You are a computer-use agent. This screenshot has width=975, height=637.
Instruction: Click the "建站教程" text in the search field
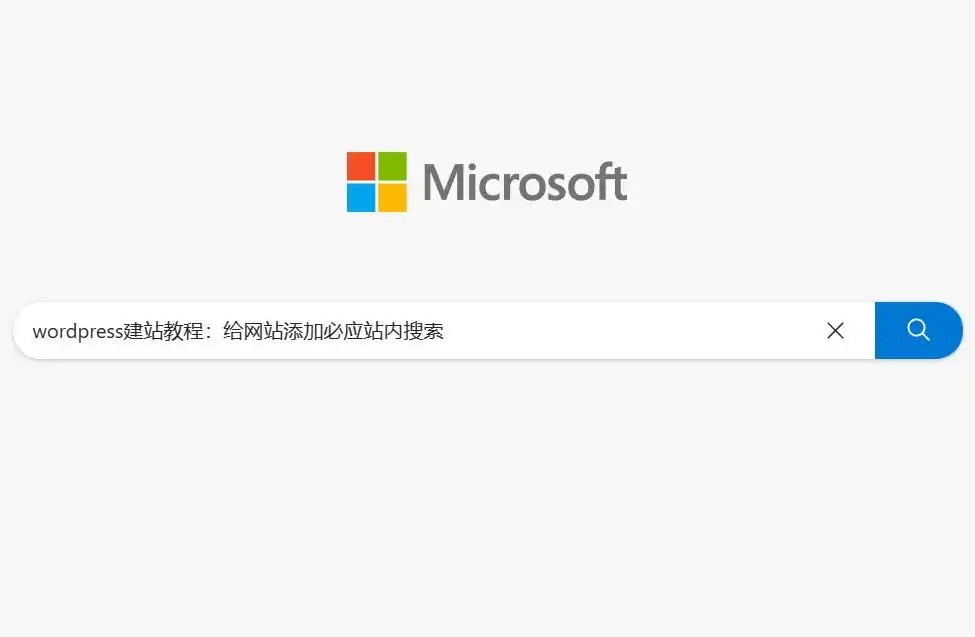[164, 331]
